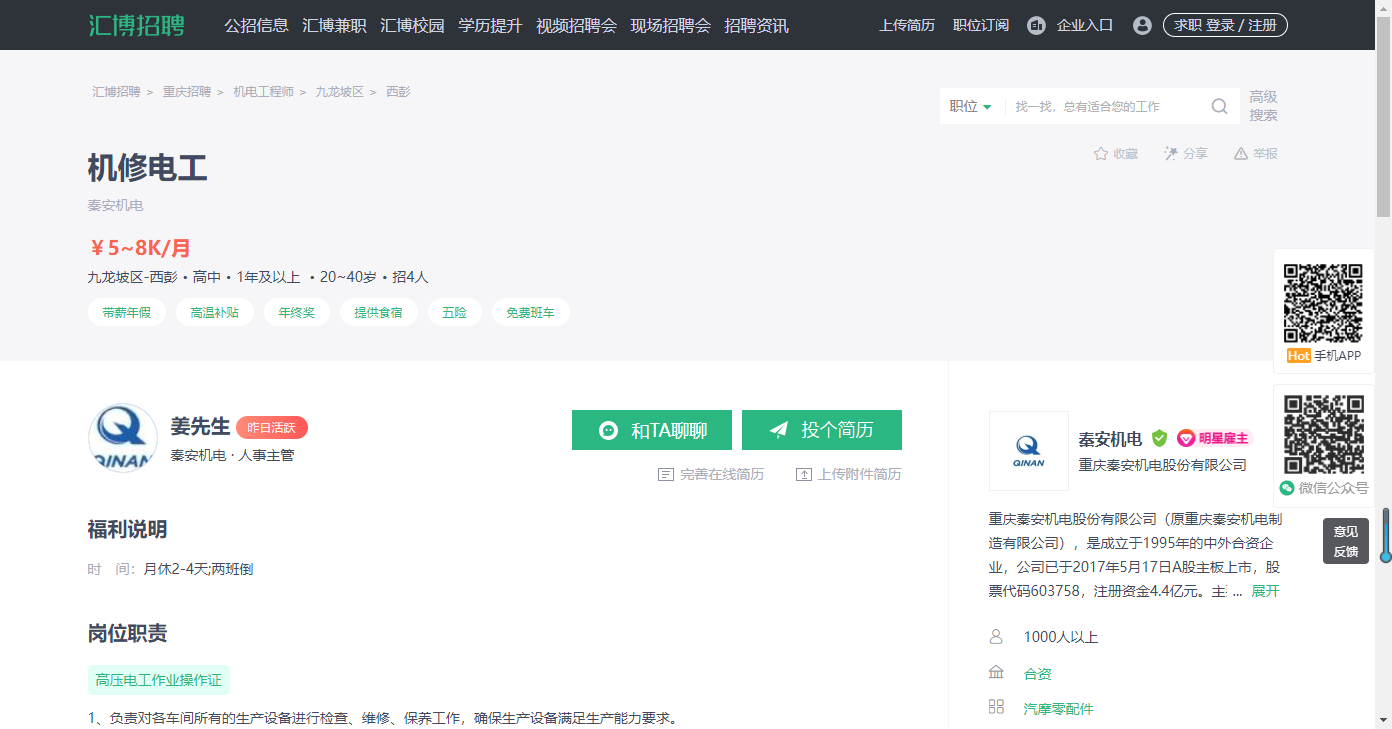The height and width of the screenshot is (729, 1392).
Task: Expand the company description with 展开
Action: coord(1265,591)
